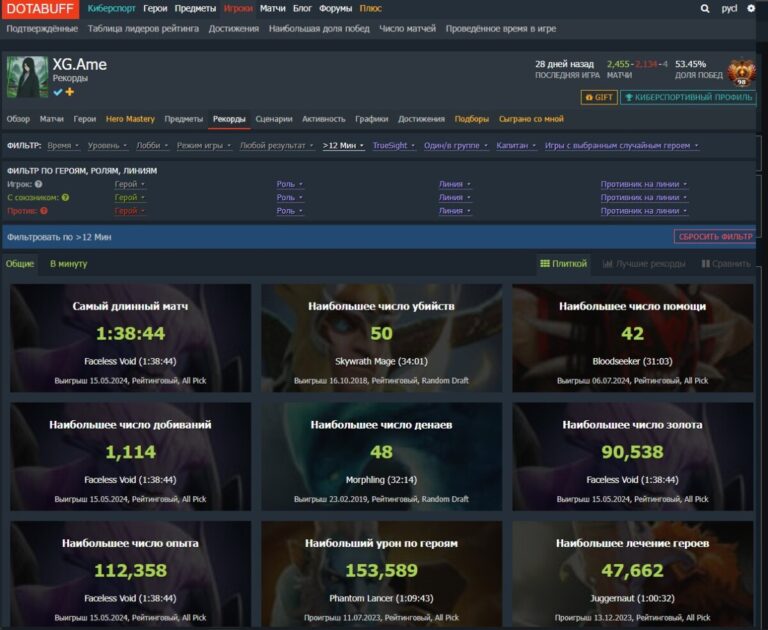
Task: Click the pycl account link
Action: pos(729,8)
